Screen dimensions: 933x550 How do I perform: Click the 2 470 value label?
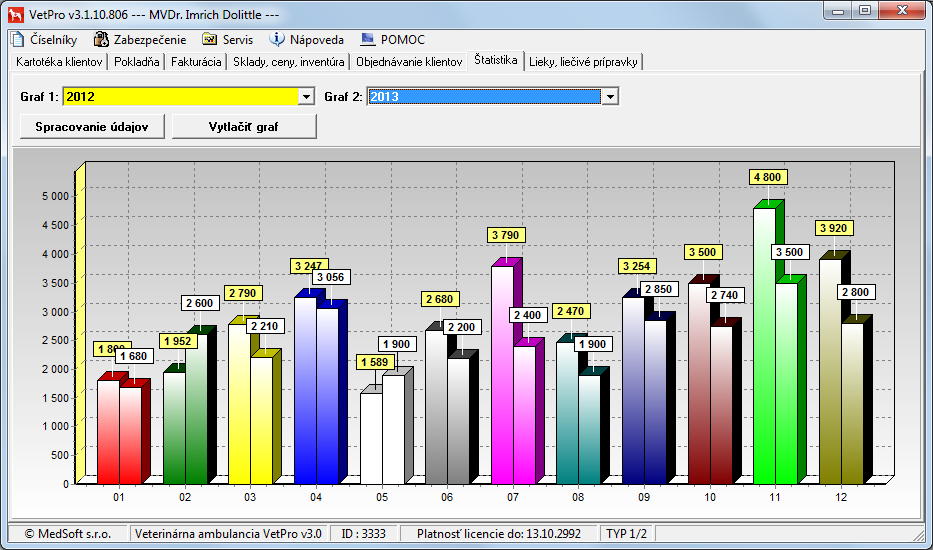(x=572, y=311)
